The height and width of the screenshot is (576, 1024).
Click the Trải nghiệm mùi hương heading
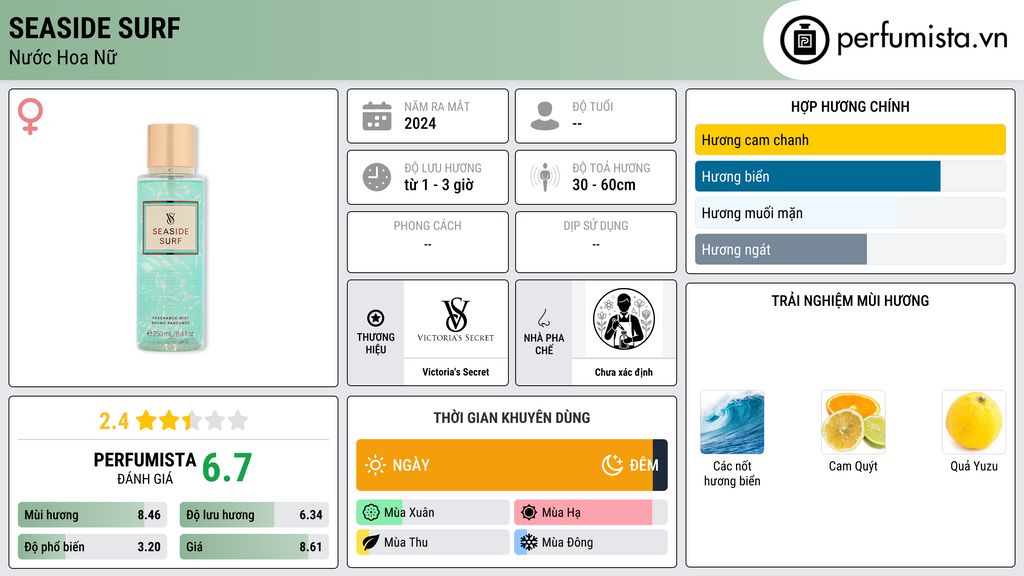850,300
